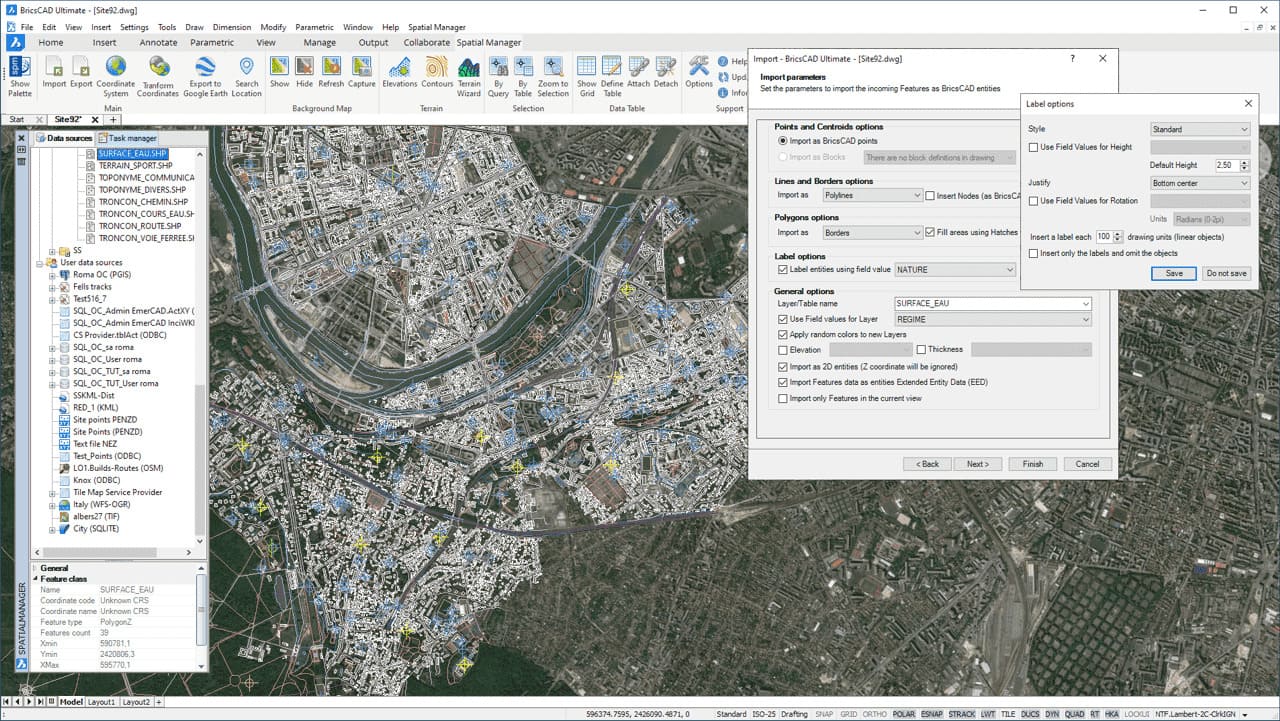This screenshot has width=1280, height=721.
Task: Select Import as BricsCAD points radio
Action: [x=783, y=142]
